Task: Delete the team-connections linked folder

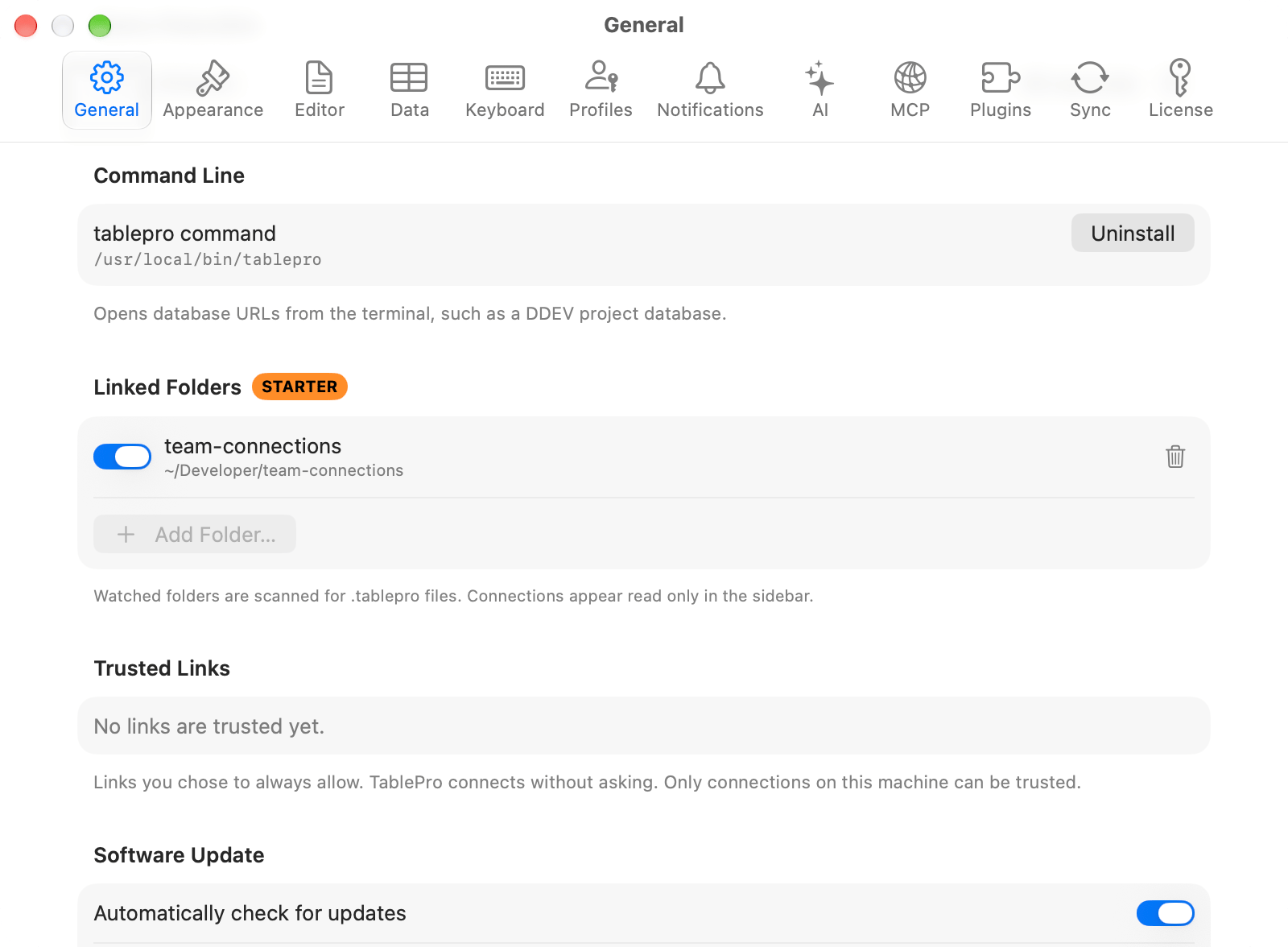Action: 1175,457
